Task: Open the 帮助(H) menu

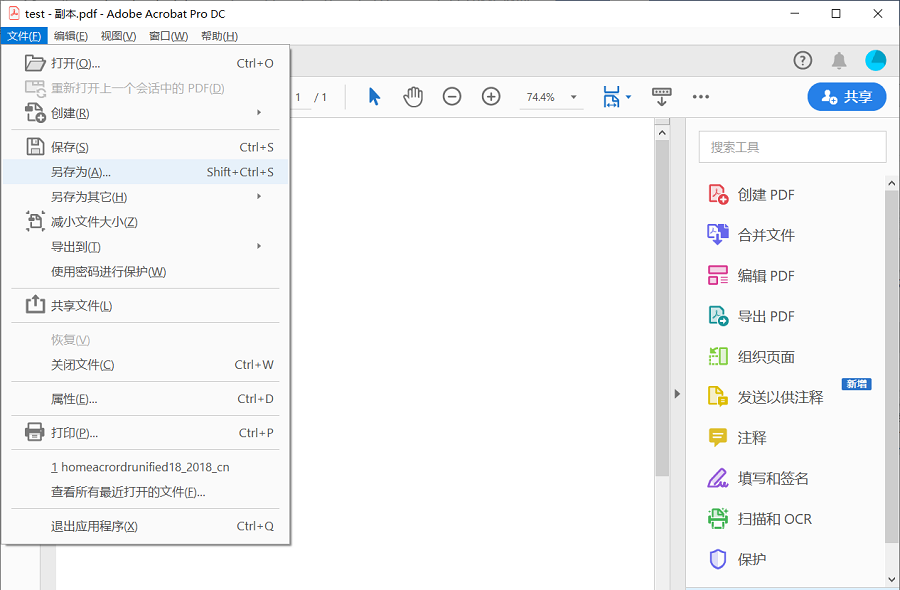Action: [x=219, y=36]
